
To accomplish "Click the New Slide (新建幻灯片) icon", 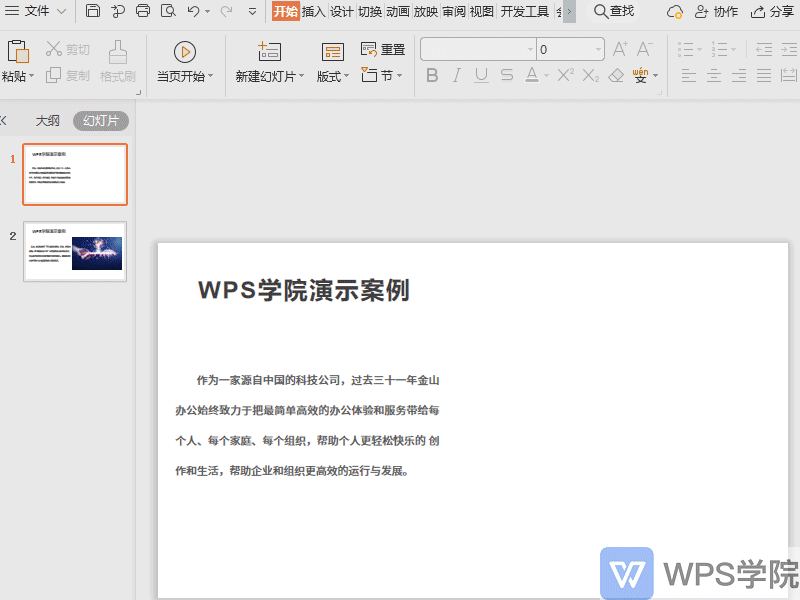I will 269,52.
